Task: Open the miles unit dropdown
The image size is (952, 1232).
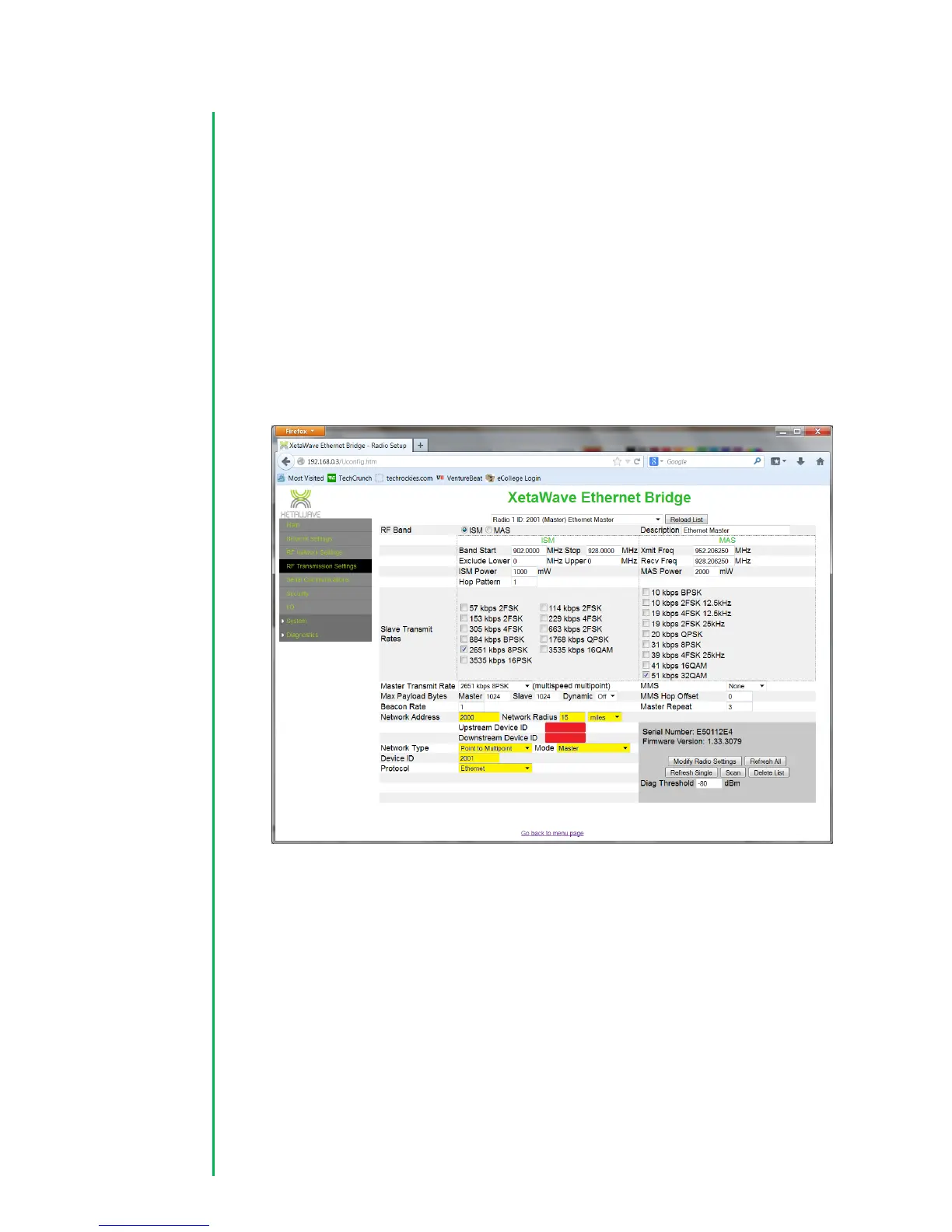Action: (x=604, y=717)
